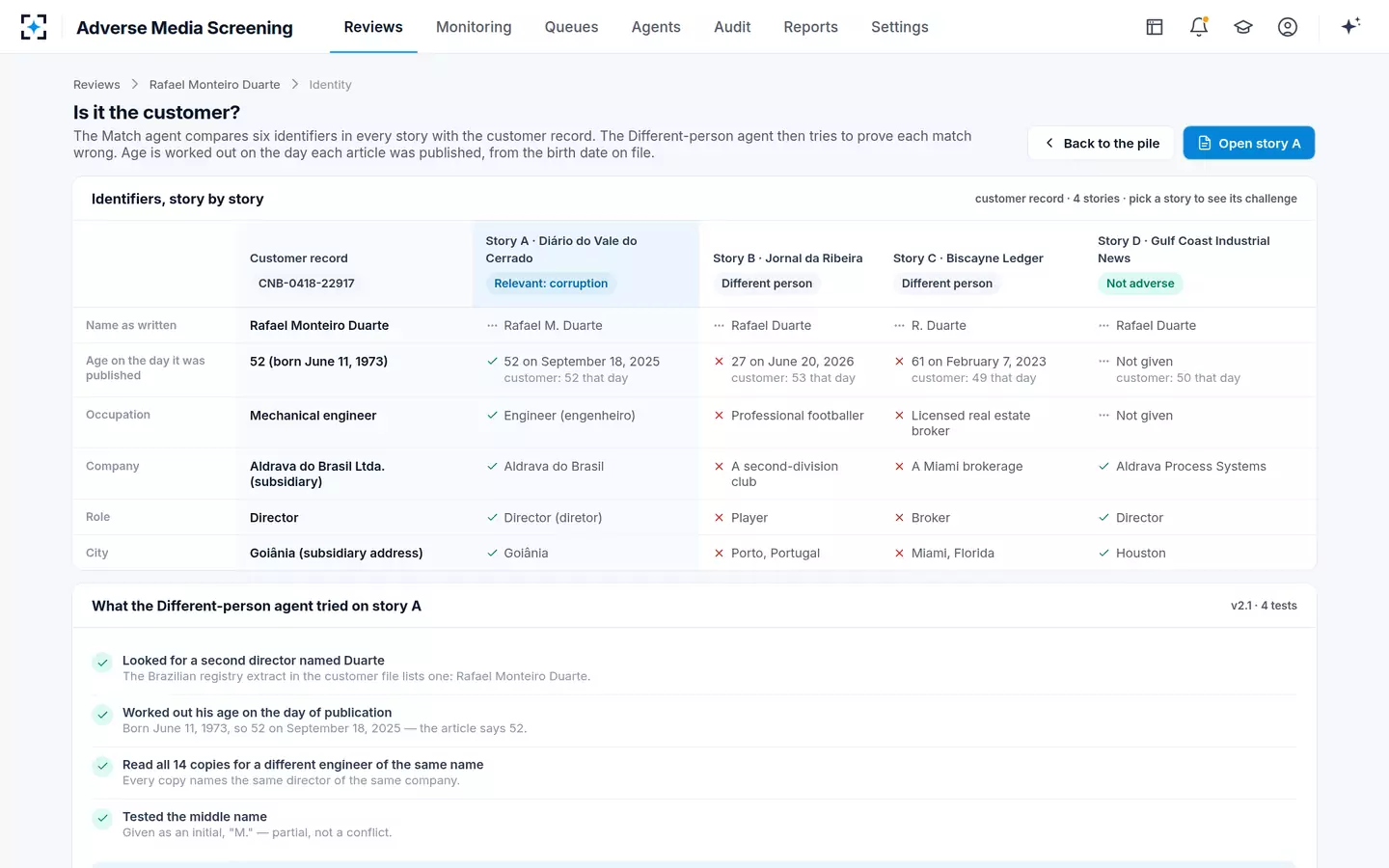Open the notifications bell
The image size is (1389, 868).
click(1199, 27)
